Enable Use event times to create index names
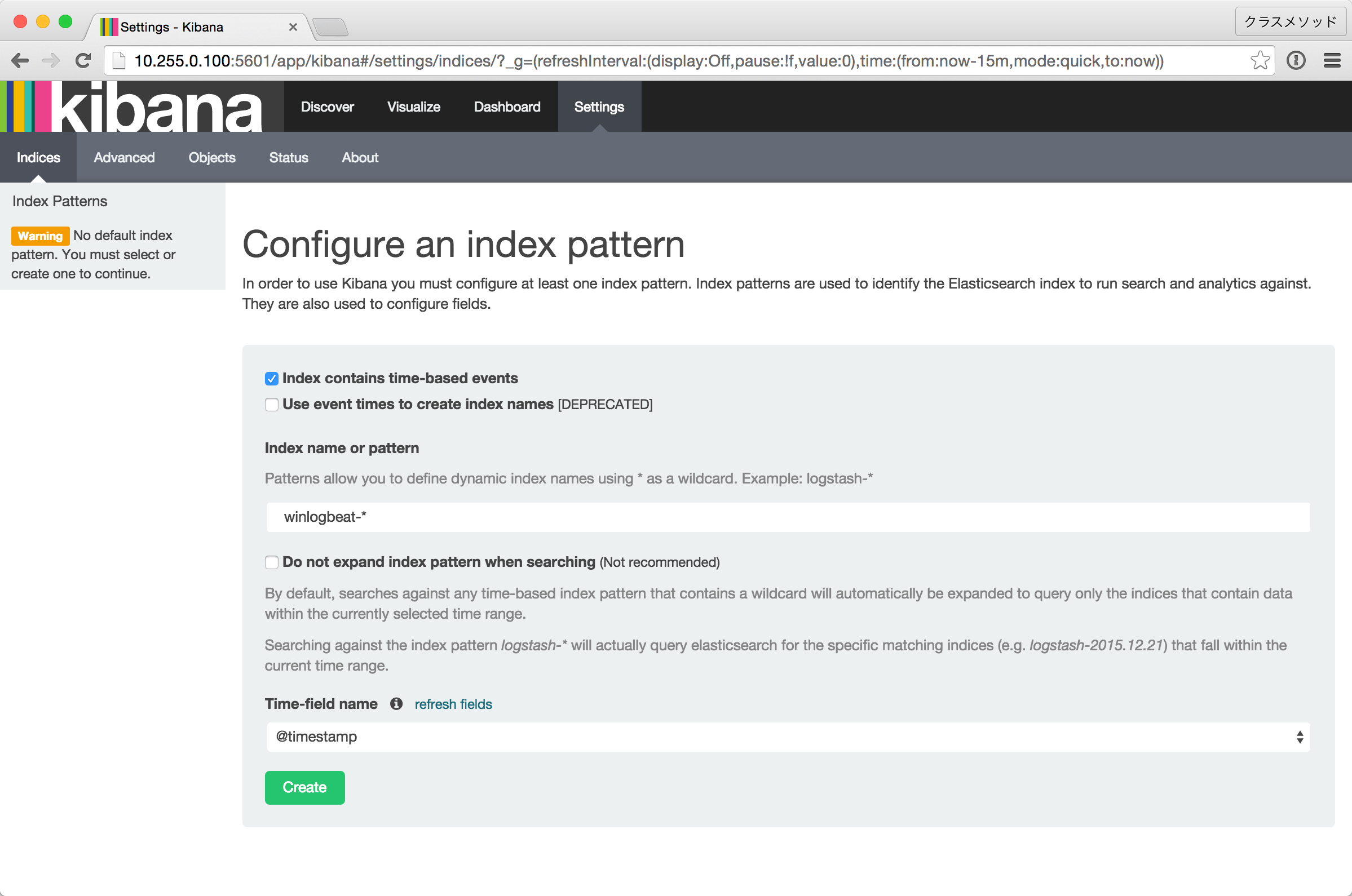Screen dimensions: 1352x896 pos(272,405)
